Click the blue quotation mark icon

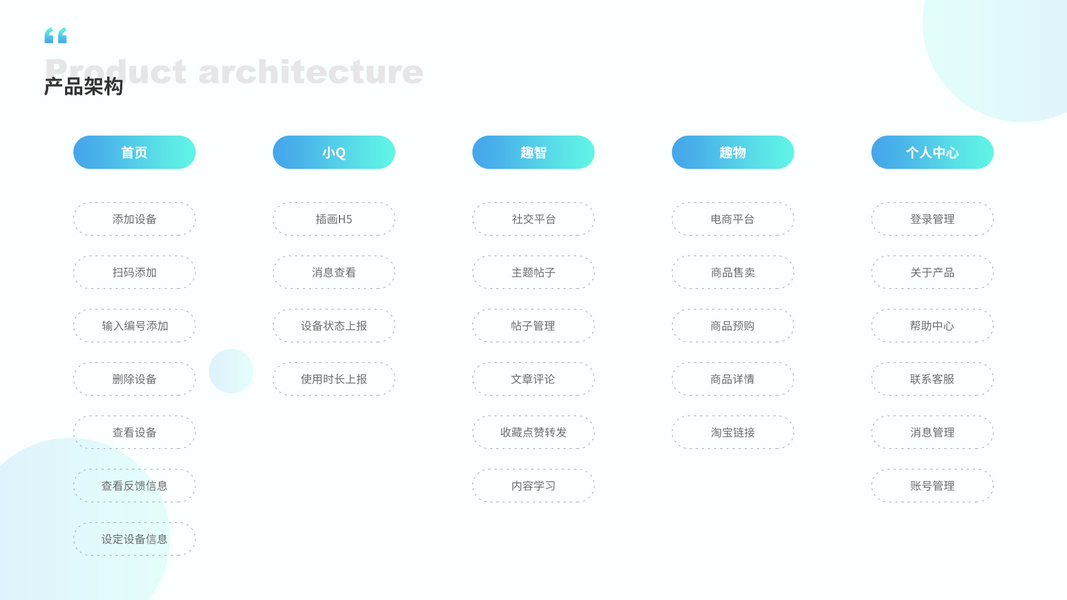point(56,36)
